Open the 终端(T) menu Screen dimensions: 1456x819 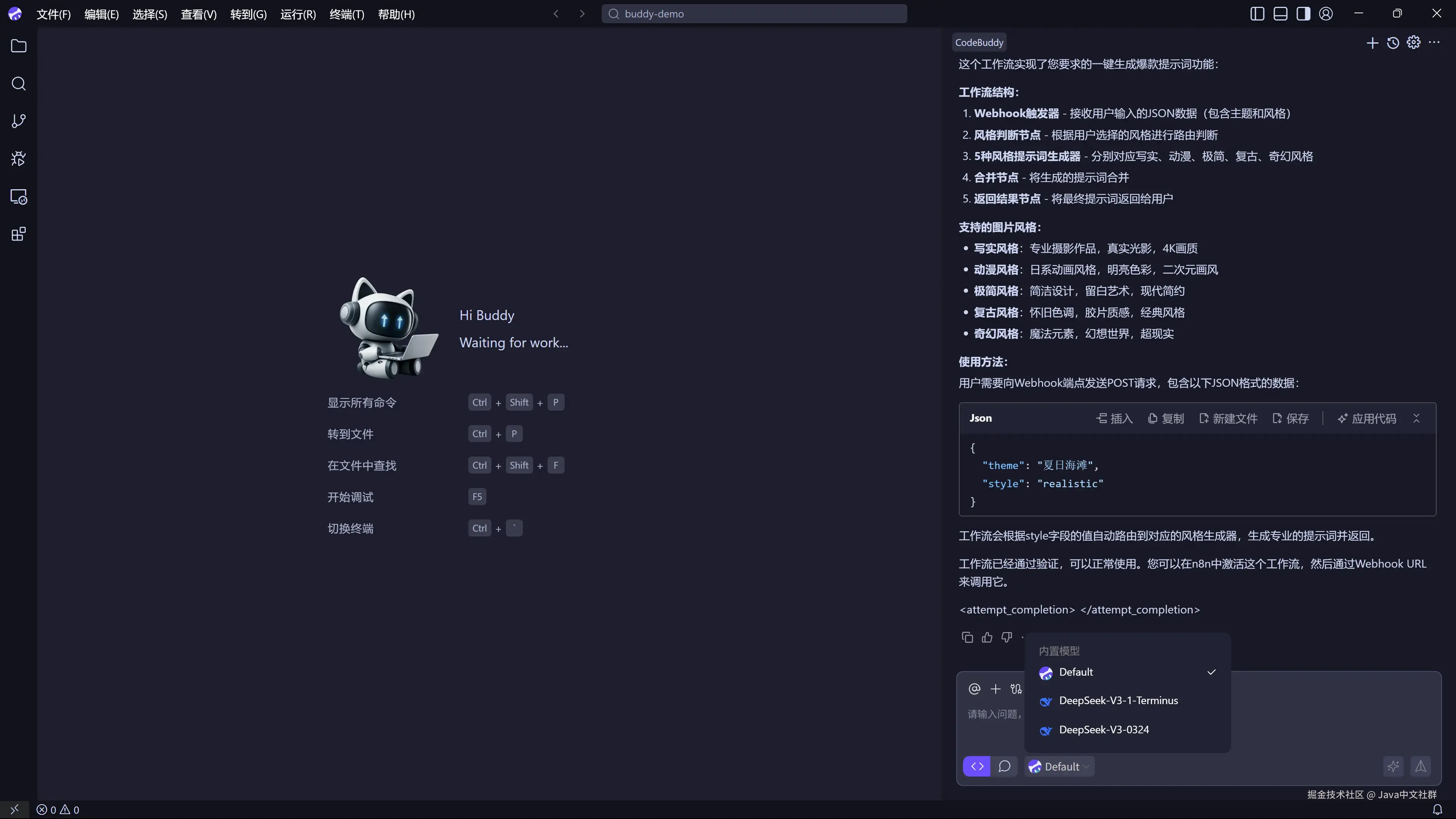coord(347,14)
